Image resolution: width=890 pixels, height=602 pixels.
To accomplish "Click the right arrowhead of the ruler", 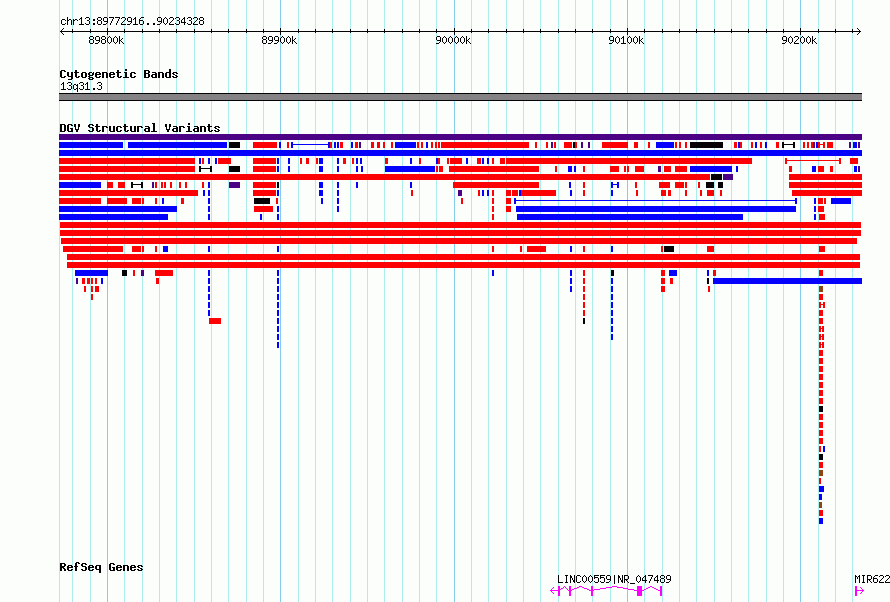I will click(x=859, y=32).
